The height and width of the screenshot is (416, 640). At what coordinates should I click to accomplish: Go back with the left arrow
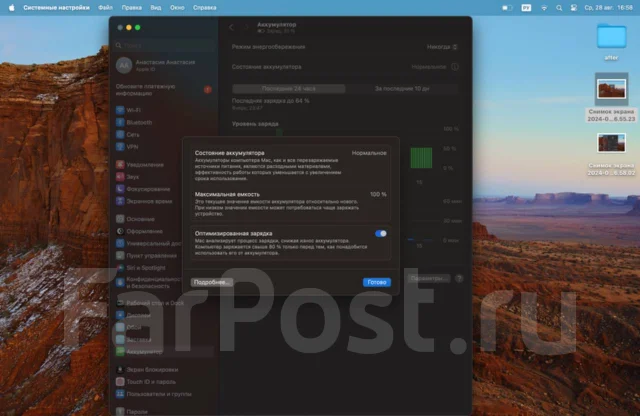tap(231, 27)
